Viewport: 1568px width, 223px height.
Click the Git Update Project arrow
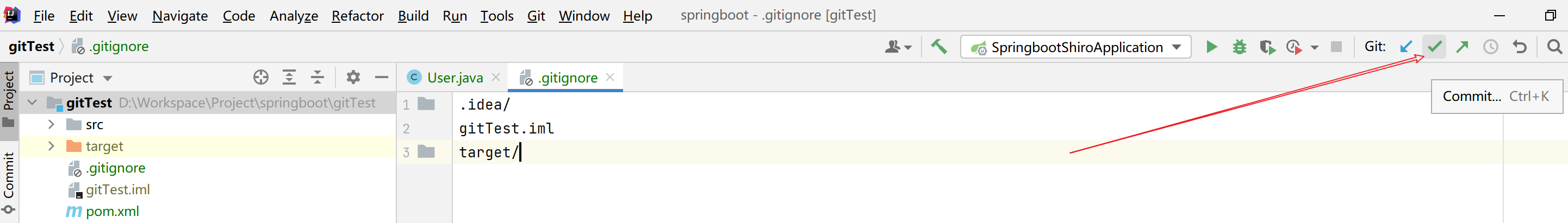coord(1406,47)
